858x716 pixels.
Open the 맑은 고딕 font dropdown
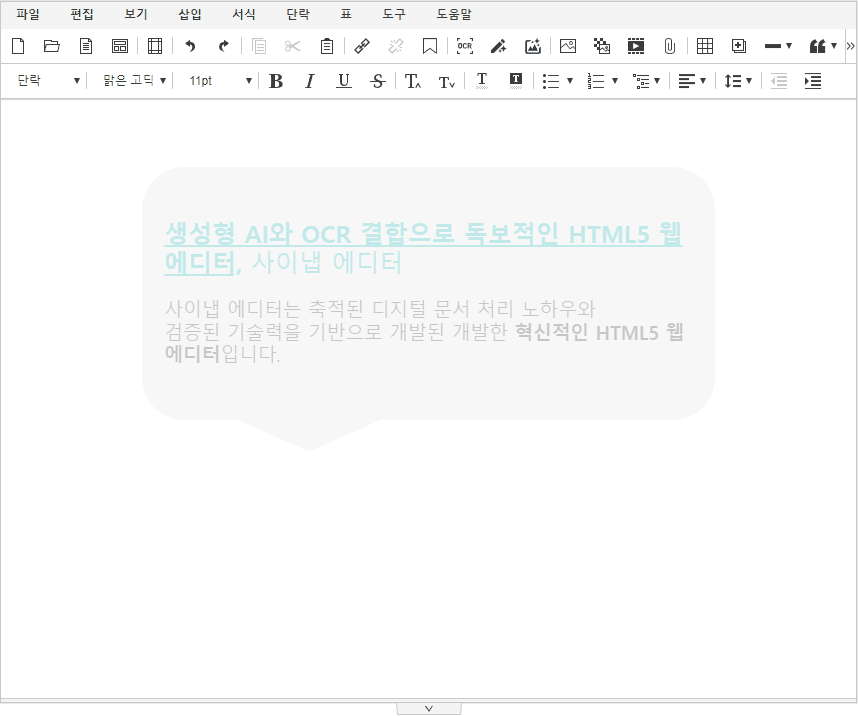[134, 81]
